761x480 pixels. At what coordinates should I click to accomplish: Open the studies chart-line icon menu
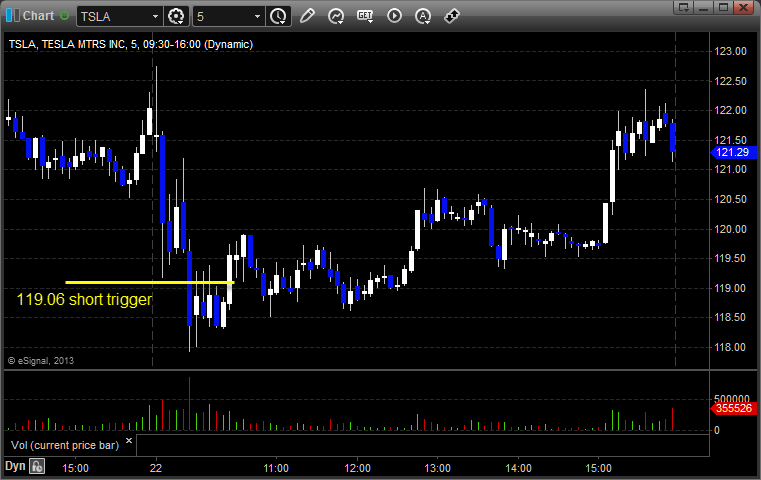[336, 16]
